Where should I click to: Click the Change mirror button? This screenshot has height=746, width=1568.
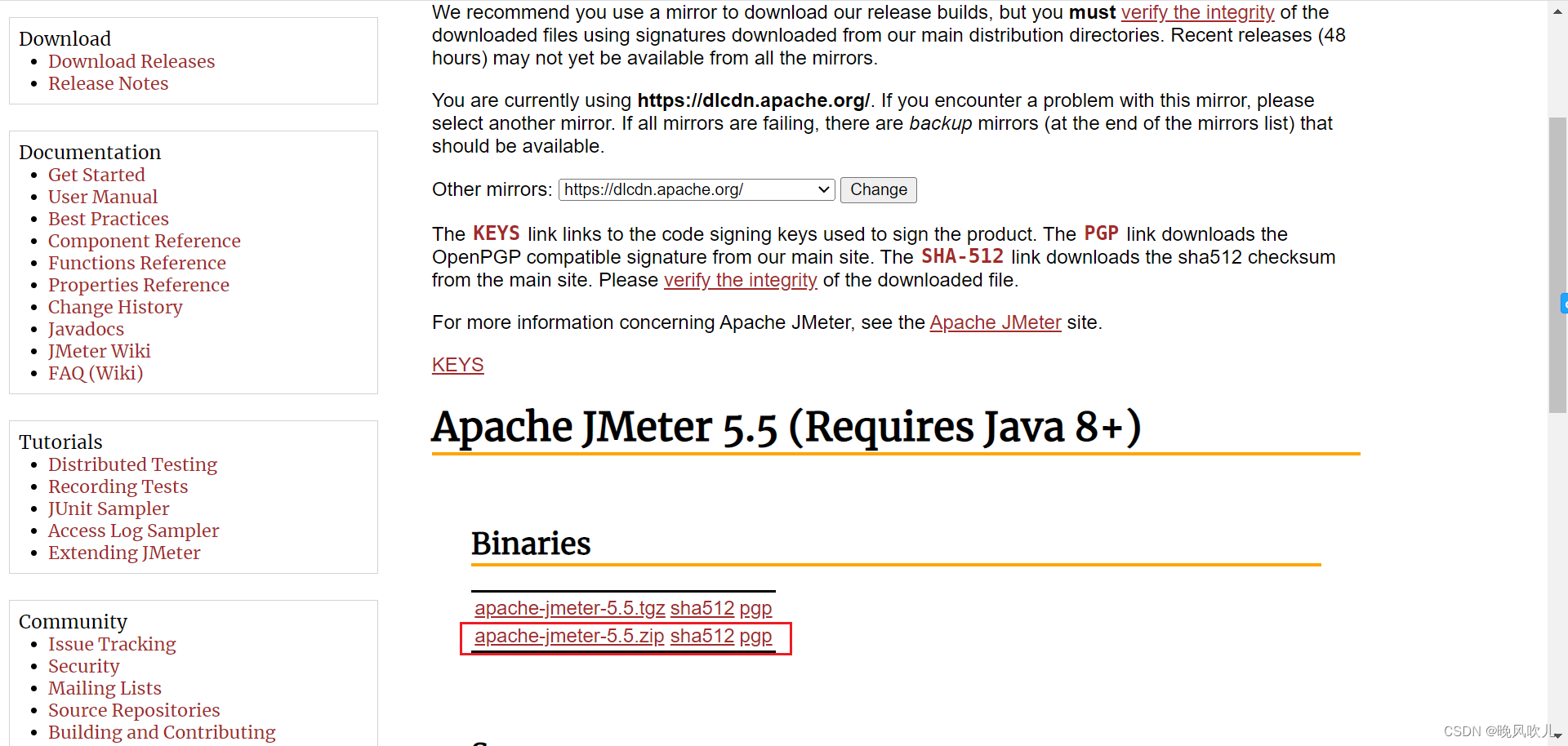(879, 189)
